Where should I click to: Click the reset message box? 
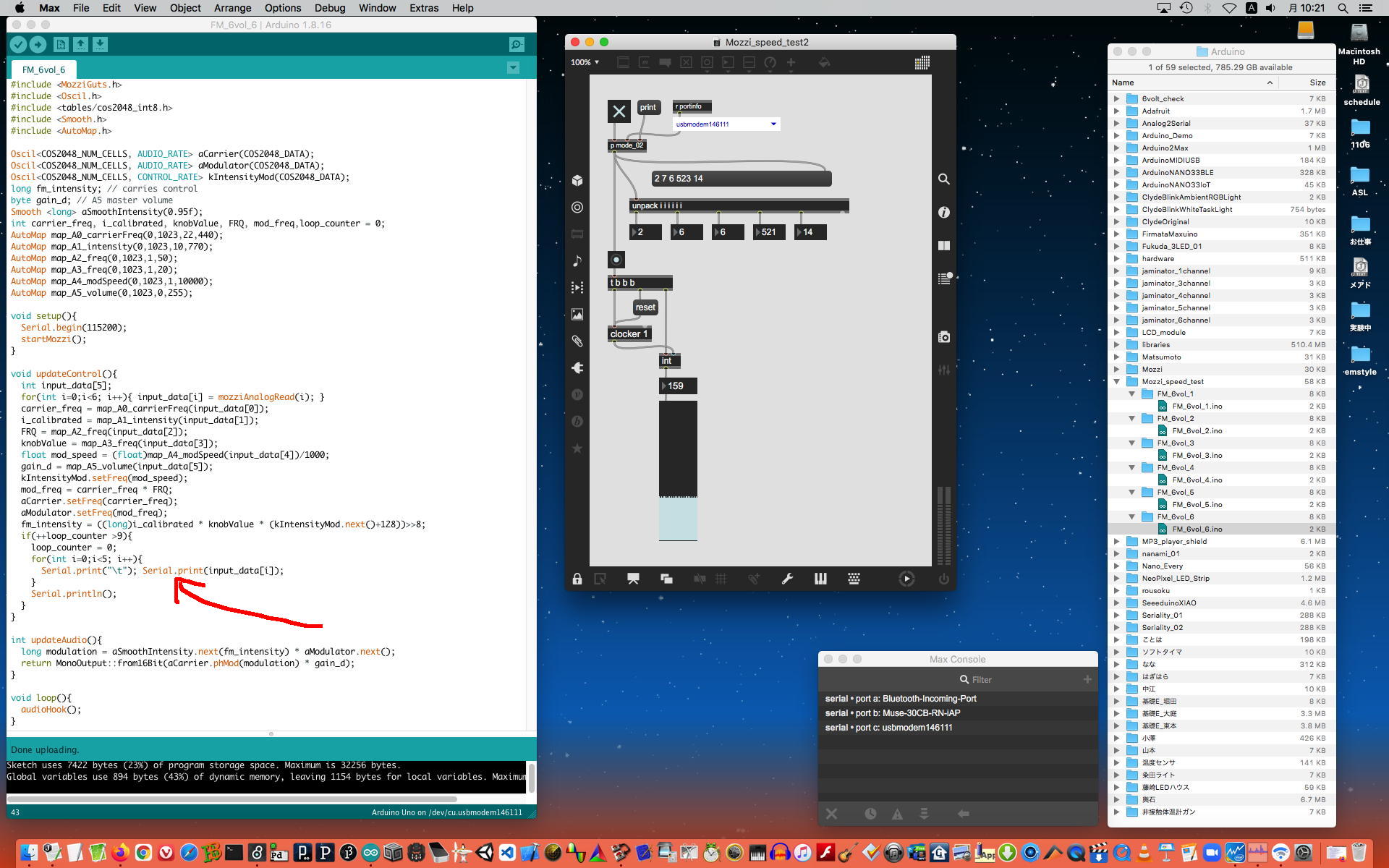[x=645, y=307]
